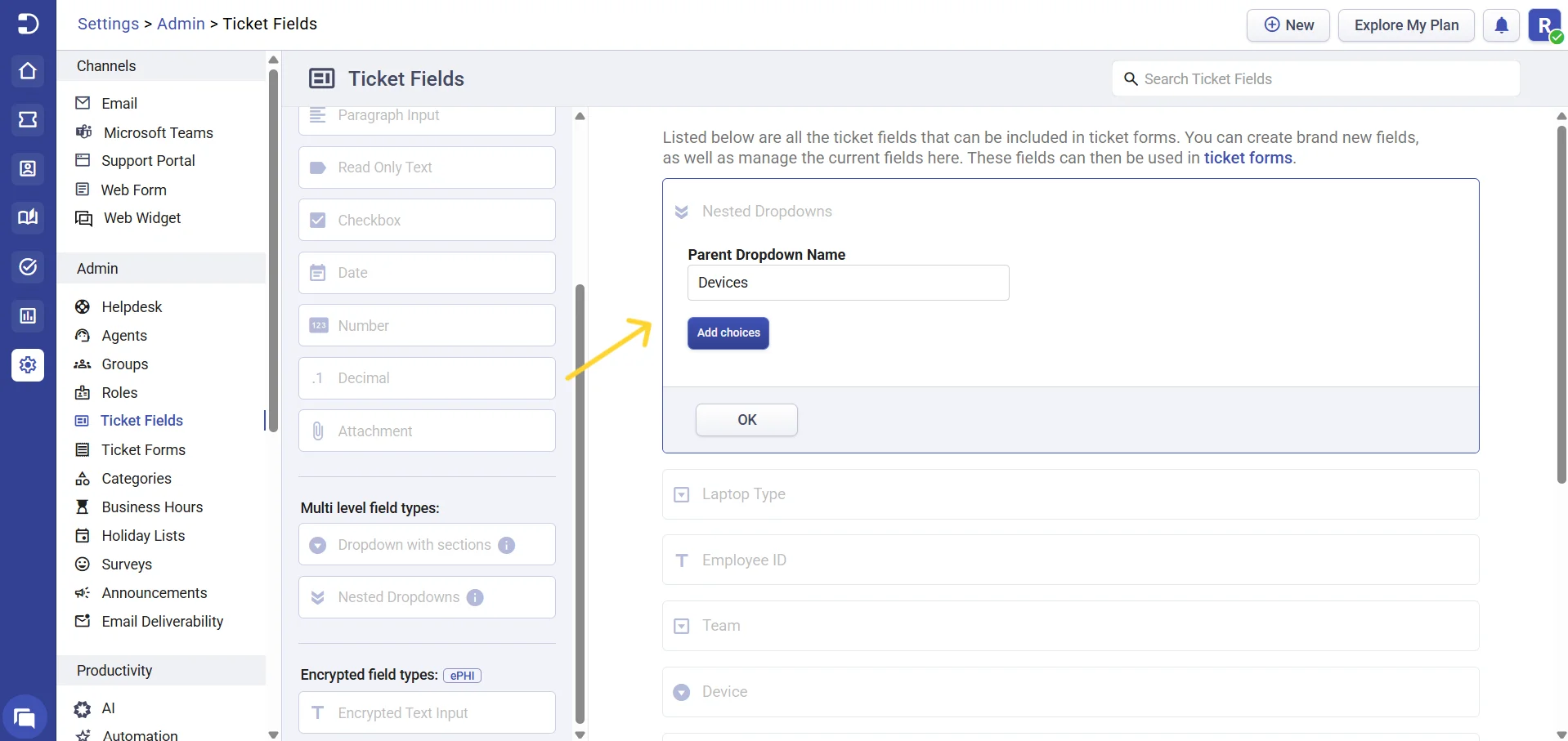Click the Helpdesk icon in Admin
The height and width of the screenshot is (741, 1568).
coord(83,306)
